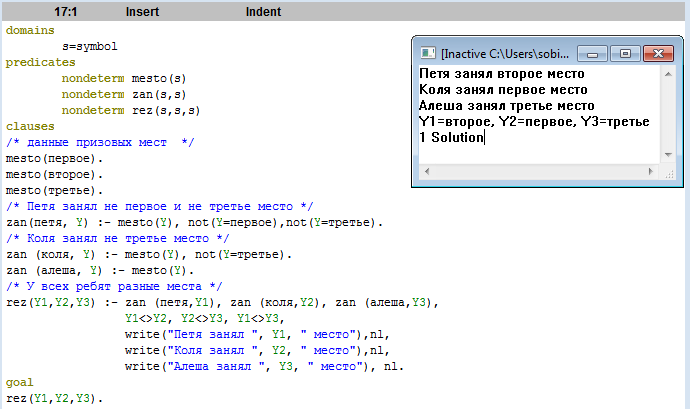Click the 'goal' keyword line
This screenshot has height=409, width=690.
tap(19, 383)
